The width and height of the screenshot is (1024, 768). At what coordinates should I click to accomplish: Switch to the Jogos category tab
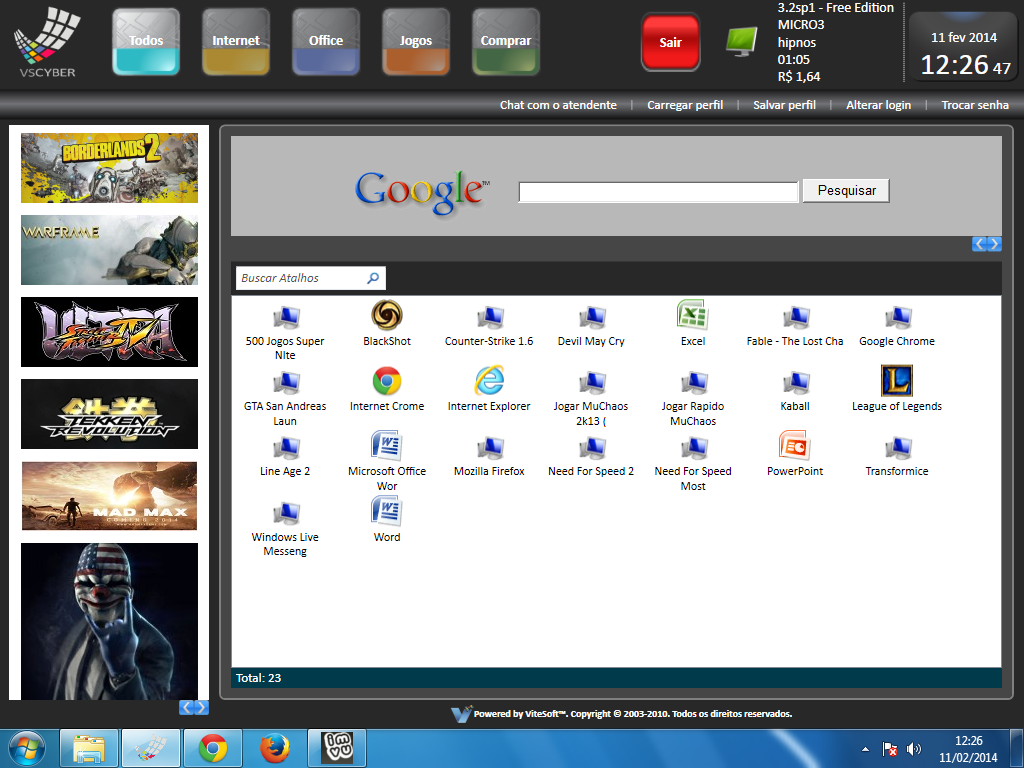[416, 41]
